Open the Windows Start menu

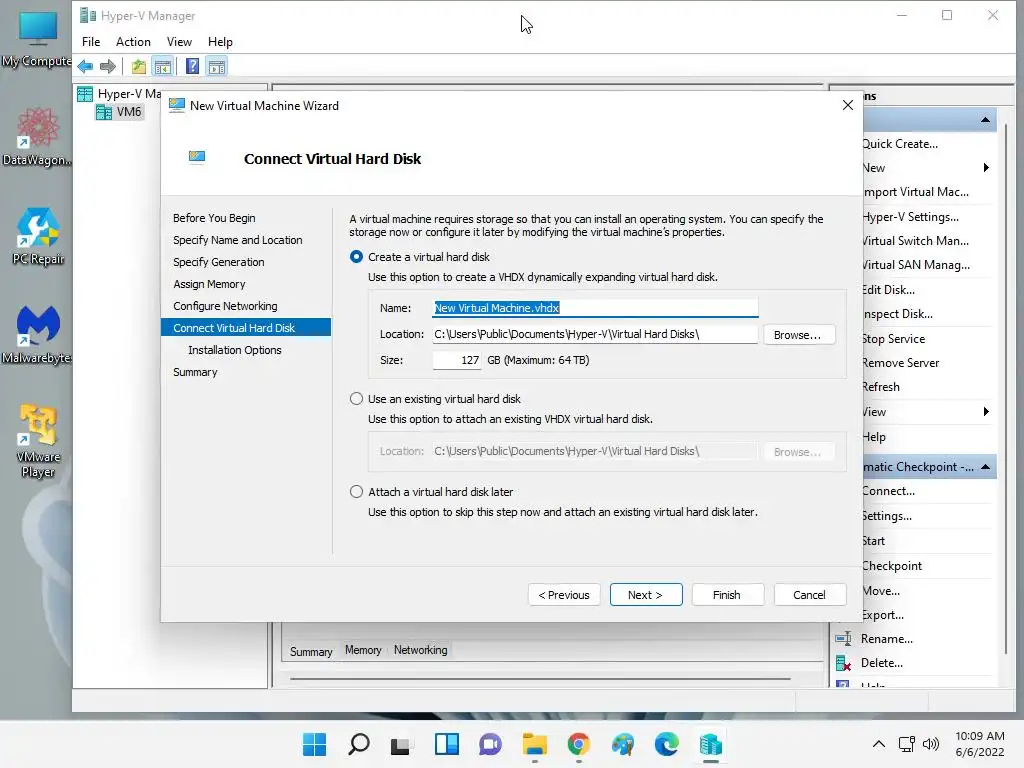coord(314,744)
